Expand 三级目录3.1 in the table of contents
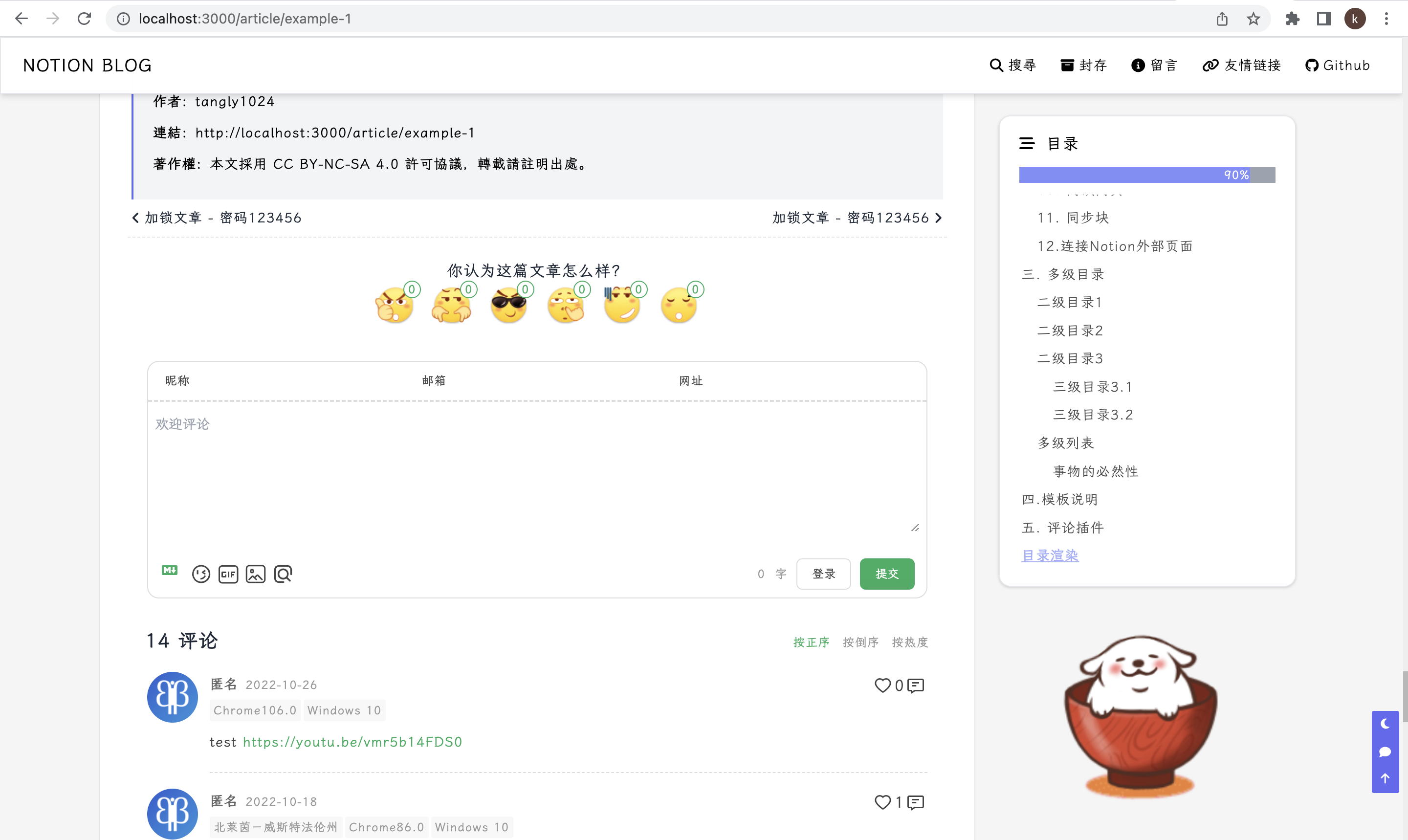This screenshot has width=1408, height=840. 1091,386
